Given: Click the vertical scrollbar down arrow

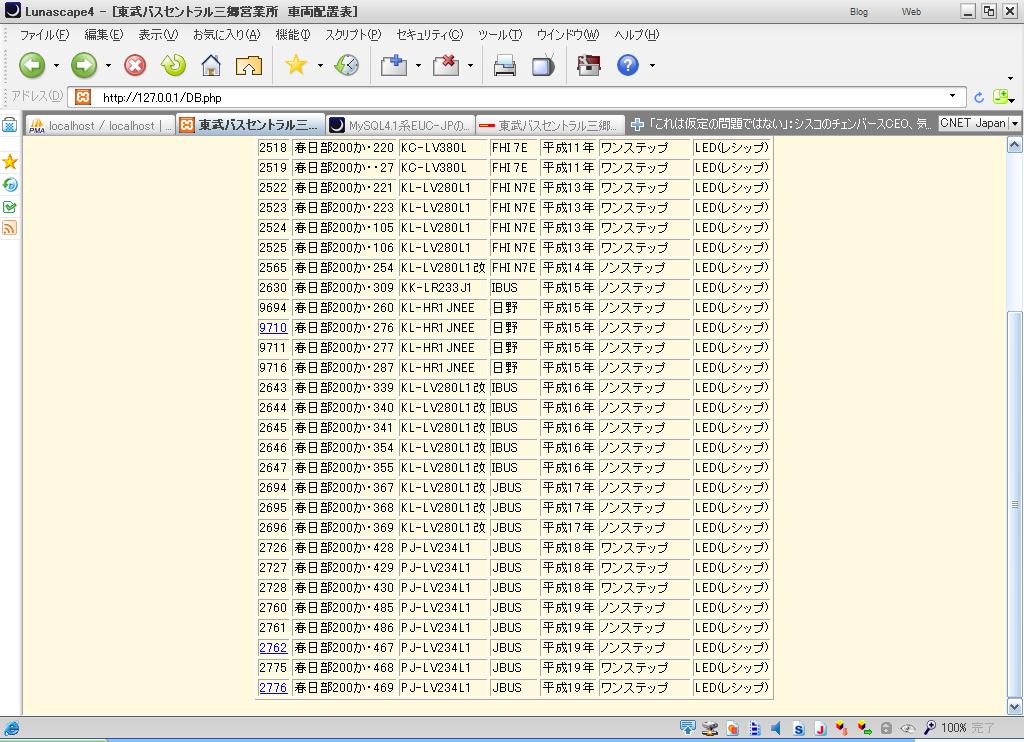Looking at the screenshot, I should [1014, 706].
